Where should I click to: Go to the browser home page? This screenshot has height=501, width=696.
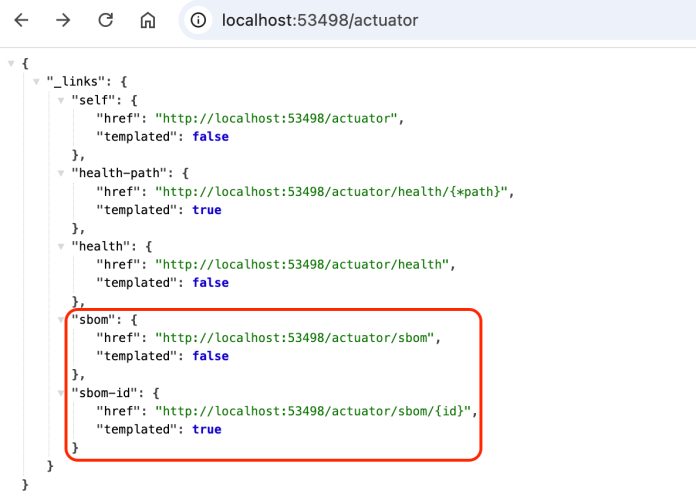[147, 20]
